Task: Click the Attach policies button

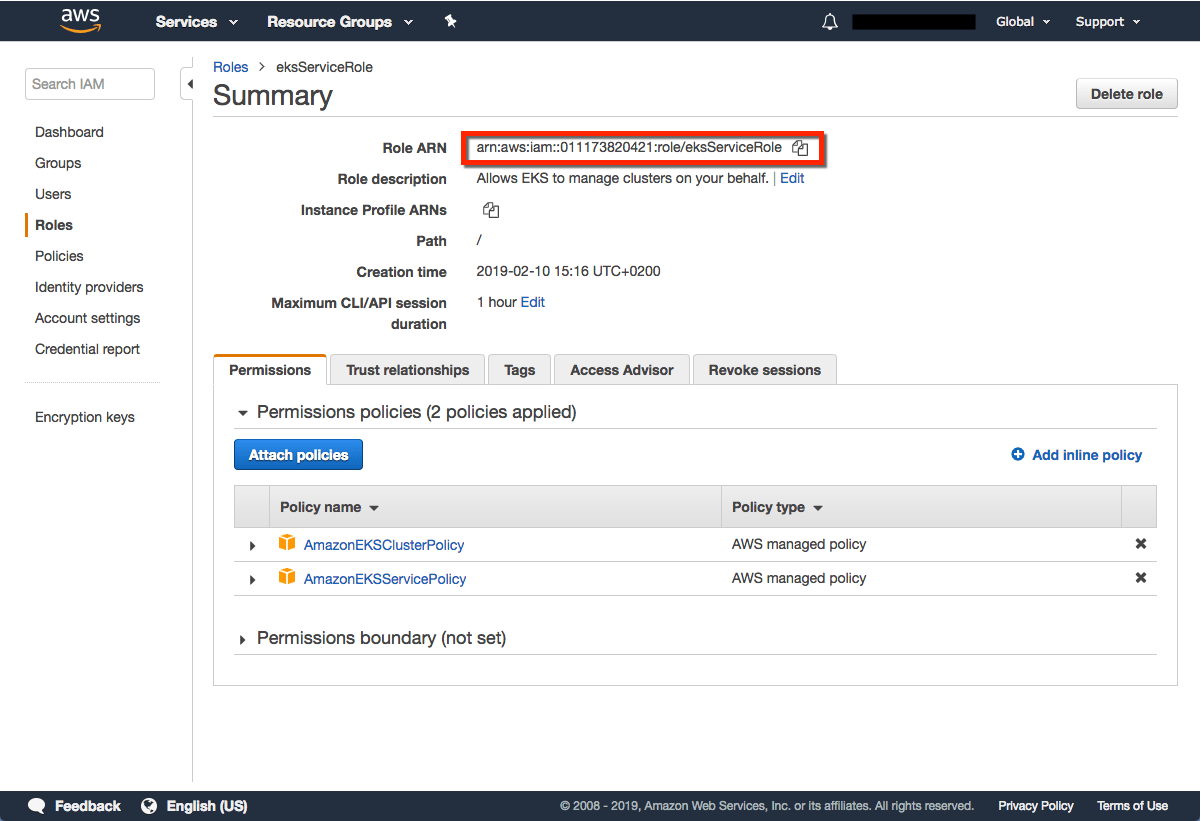Action: [x=298, y=455]
